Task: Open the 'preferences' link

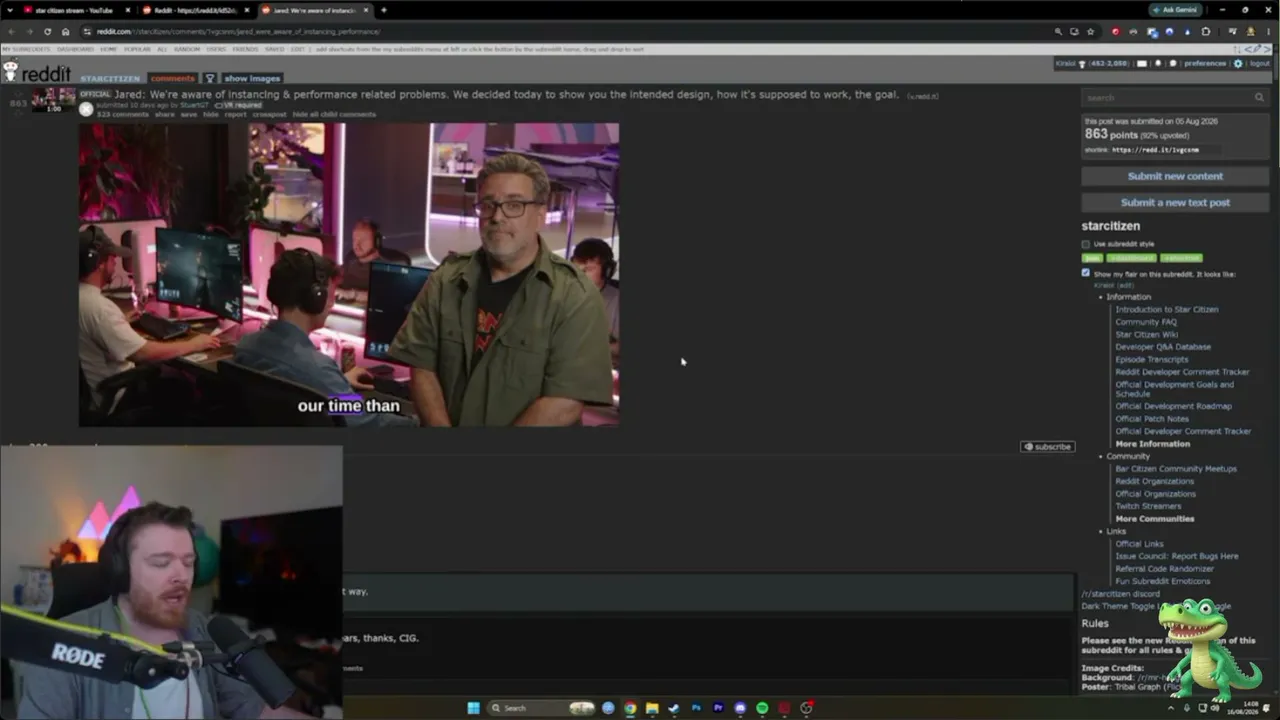Action: coord(1205,63)
